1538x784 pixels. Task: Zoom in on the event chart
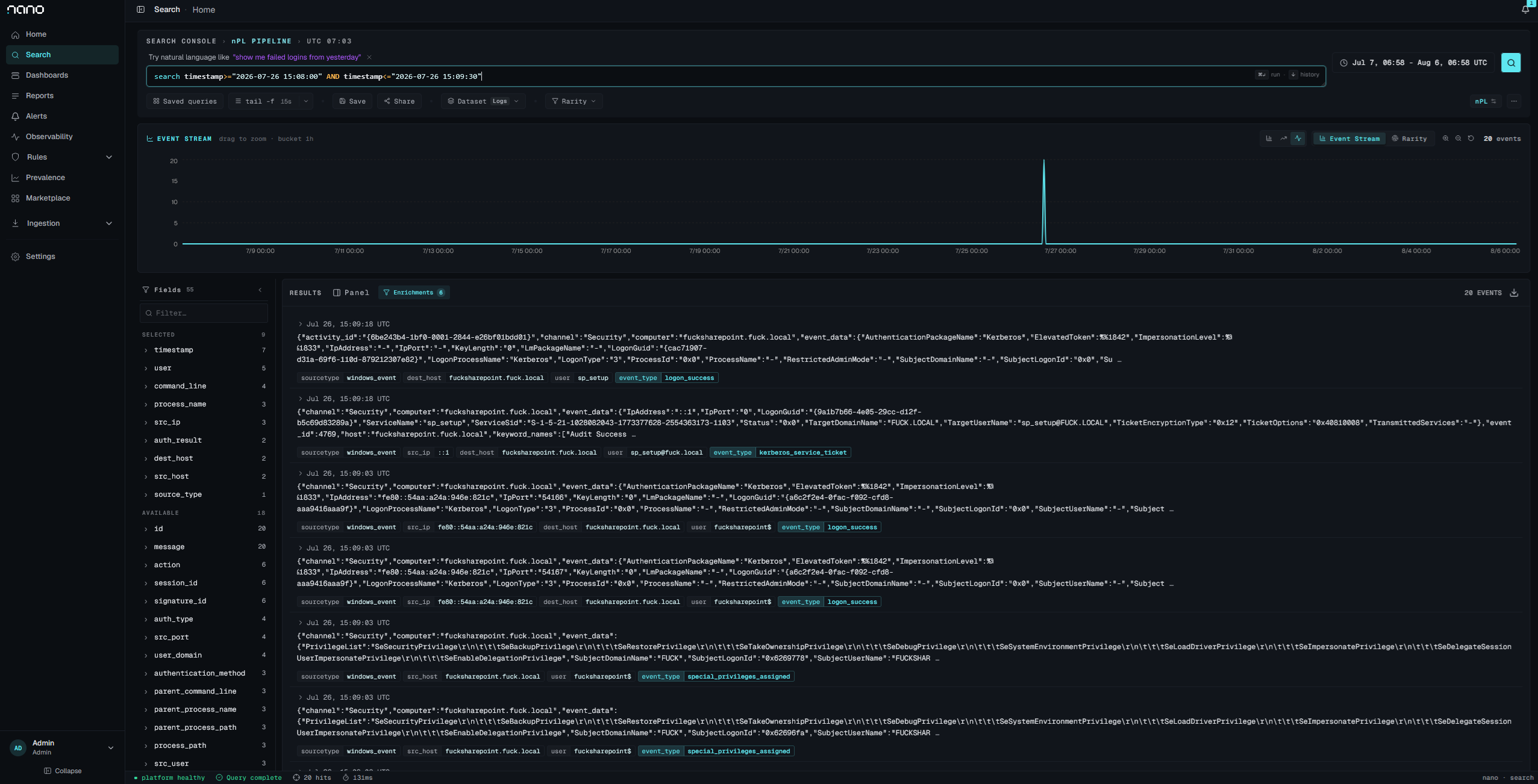pos(1445,138)
